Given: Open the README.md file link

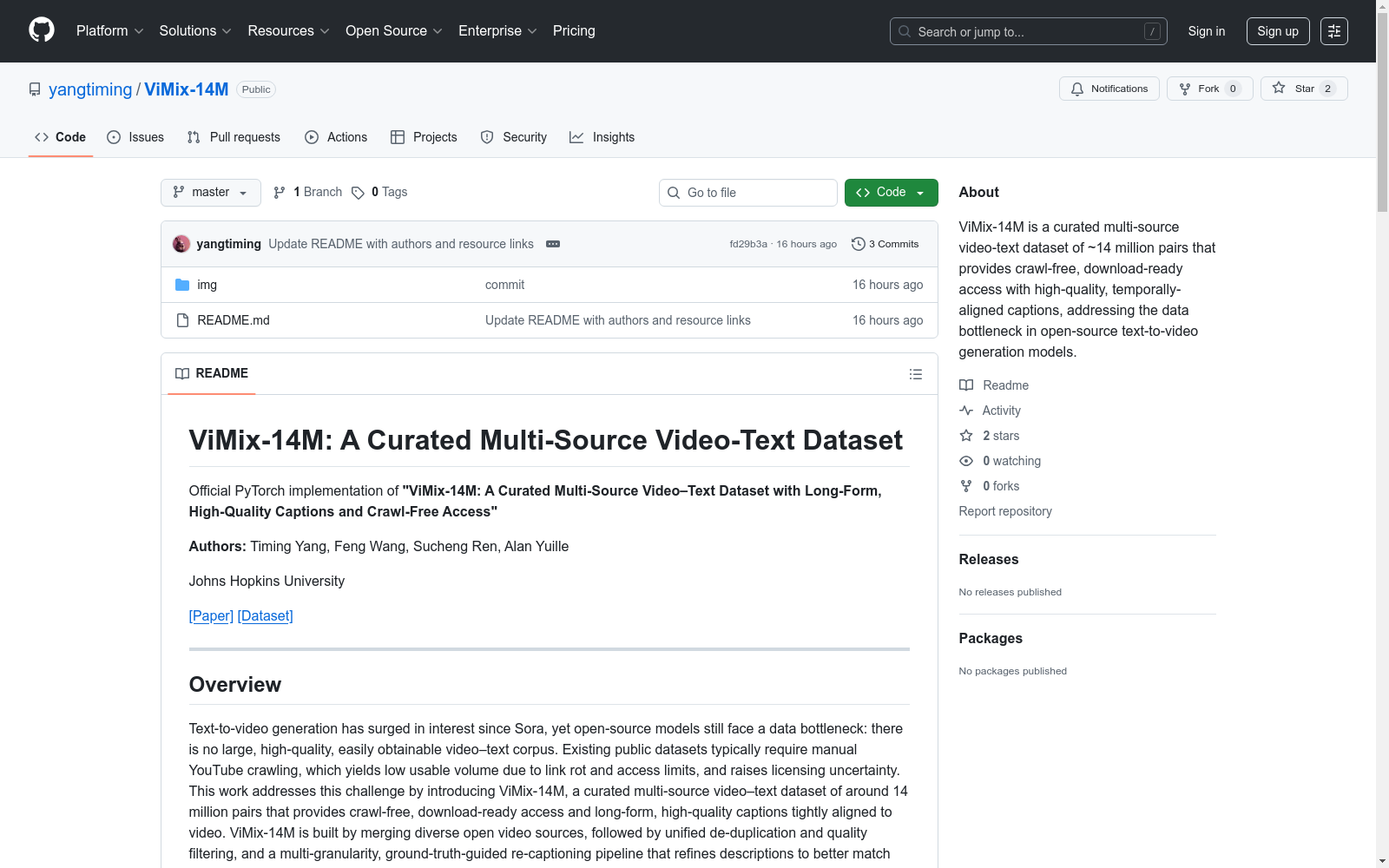Looking at the screenshot, I should 234,320.
